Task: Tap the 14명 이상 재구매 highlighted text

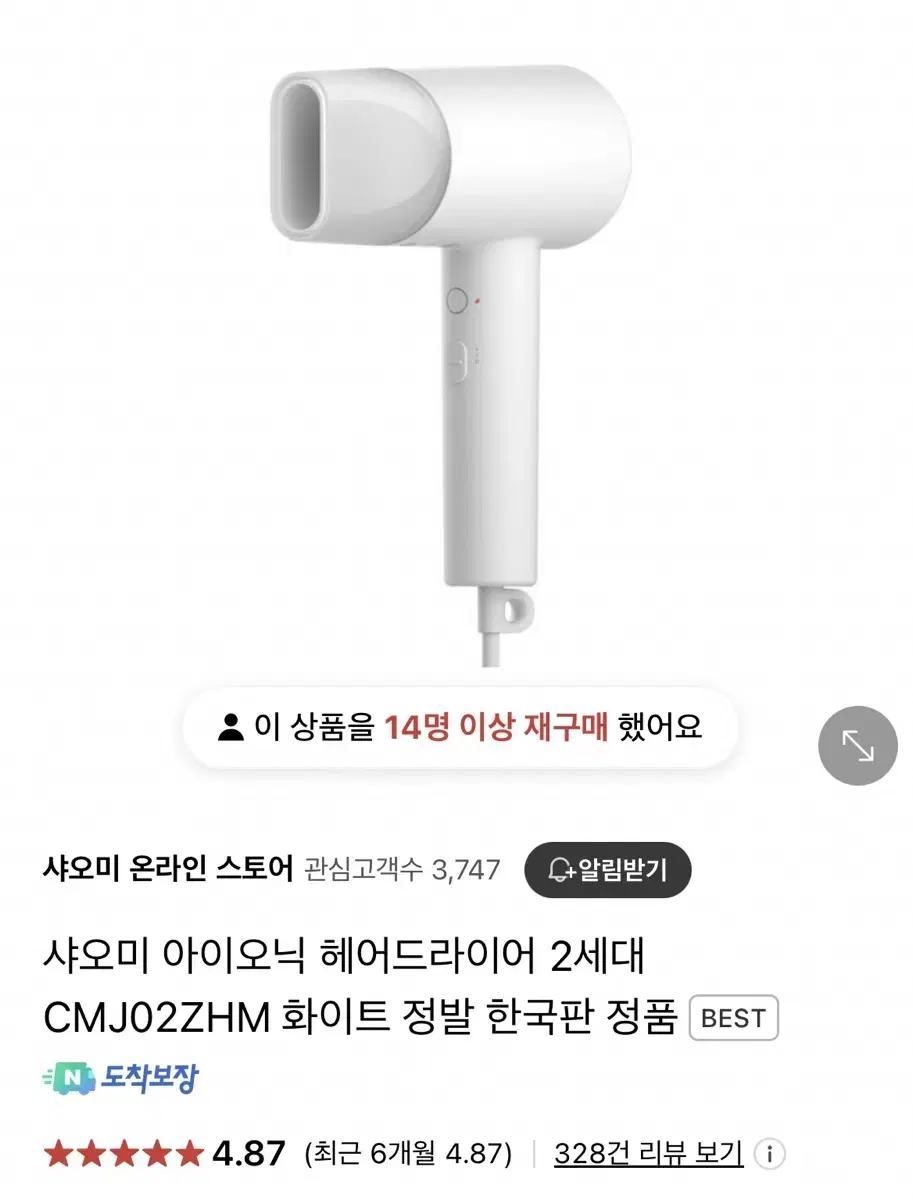Action: (x=496, y=727)
